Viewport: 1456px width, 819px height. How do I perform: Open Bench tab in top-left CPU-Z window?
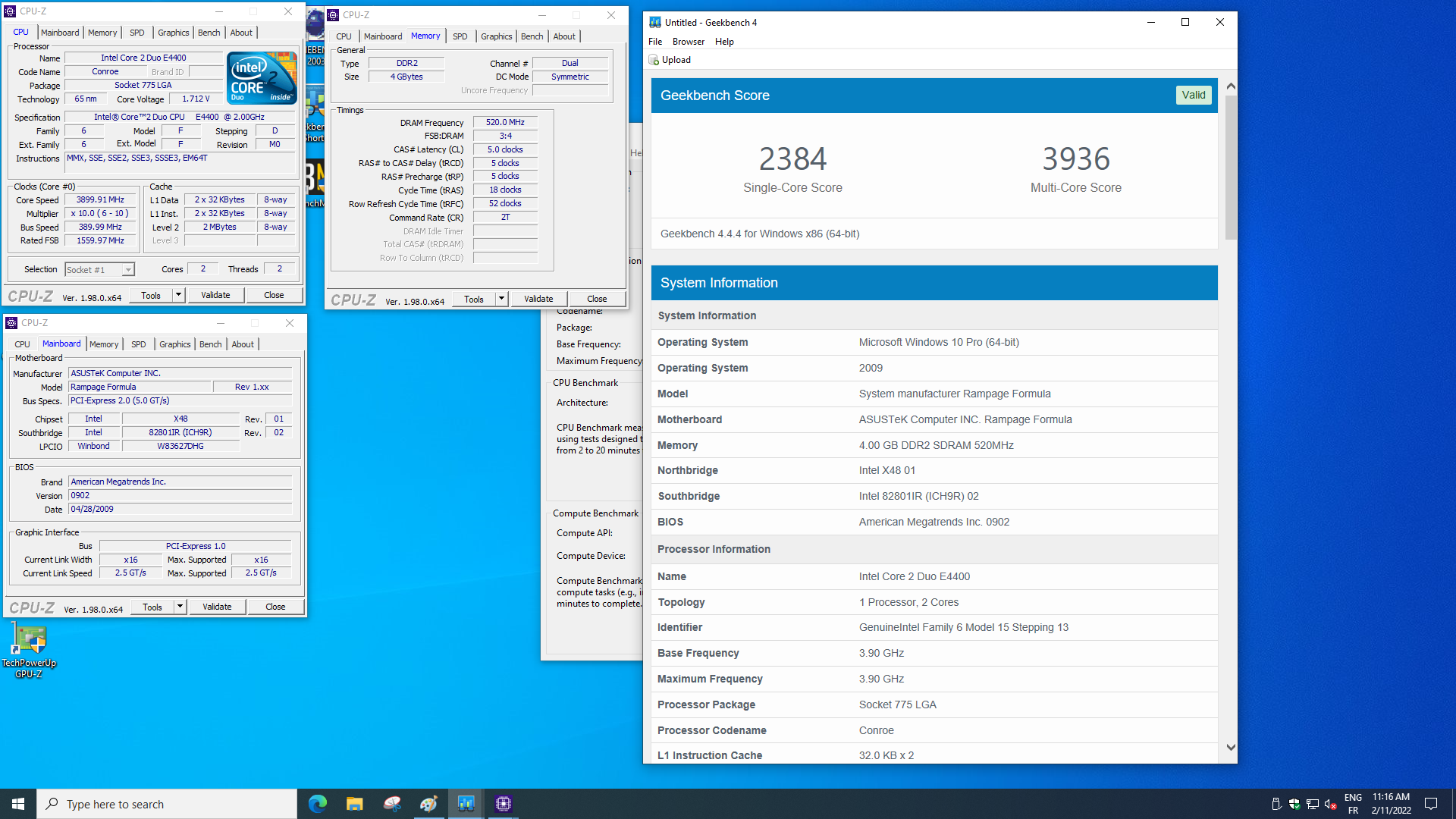[209, 33]
